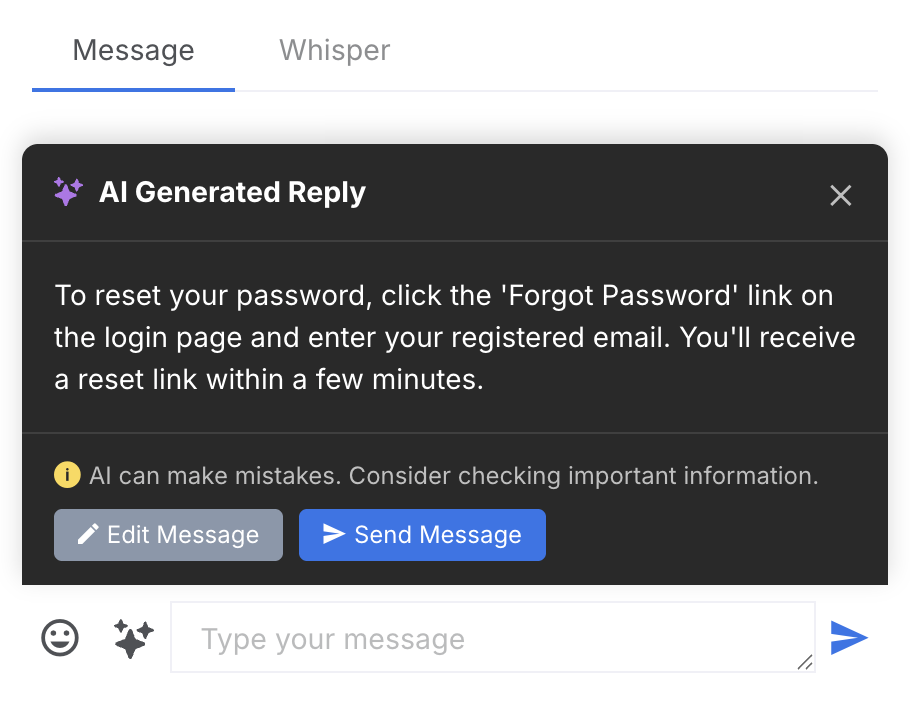Click the Edit Message button
This screenshot has height=716, width=910.
pos(168,534)
